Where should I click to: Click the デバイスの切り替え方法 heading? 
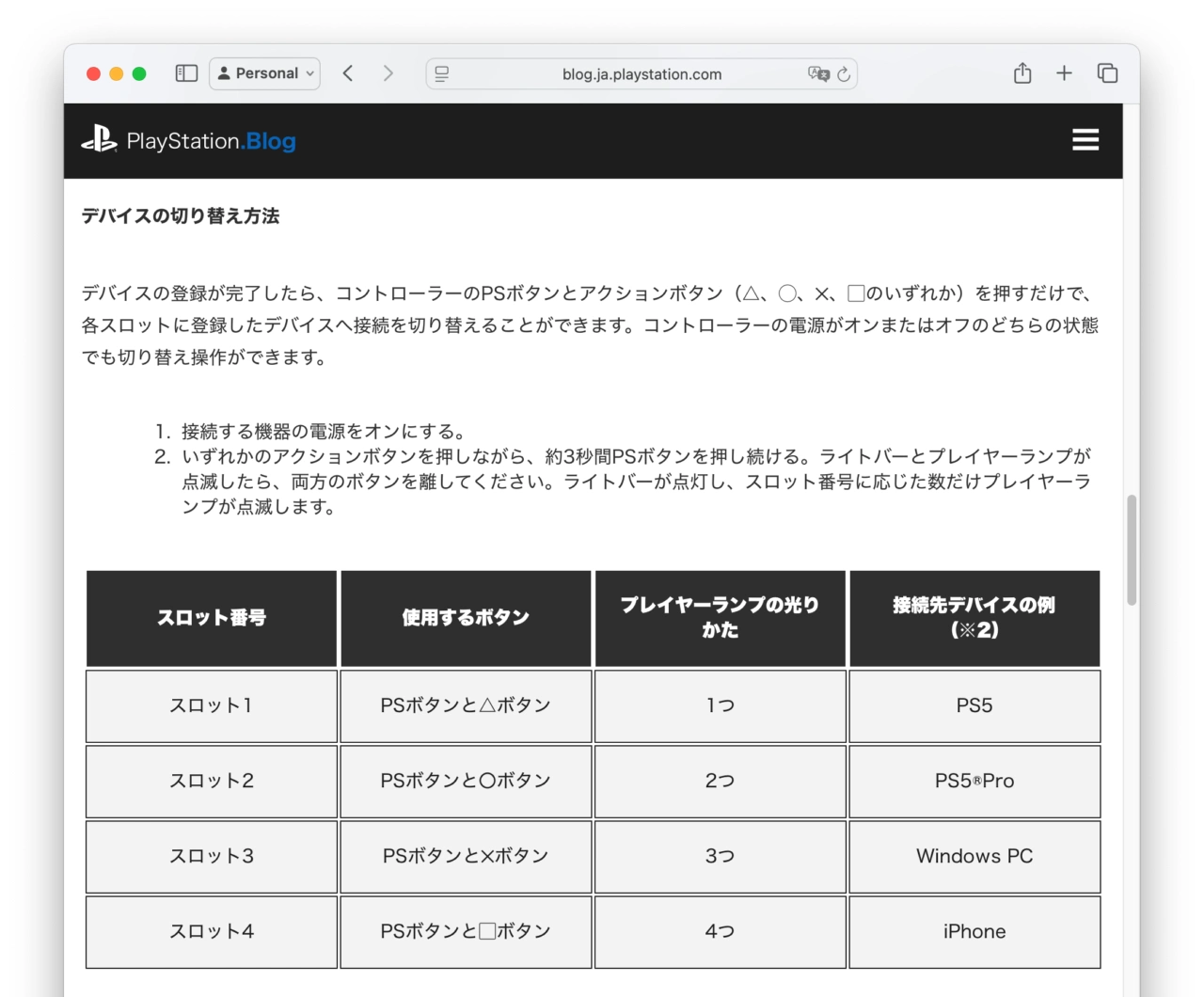(x=181, y=215)
